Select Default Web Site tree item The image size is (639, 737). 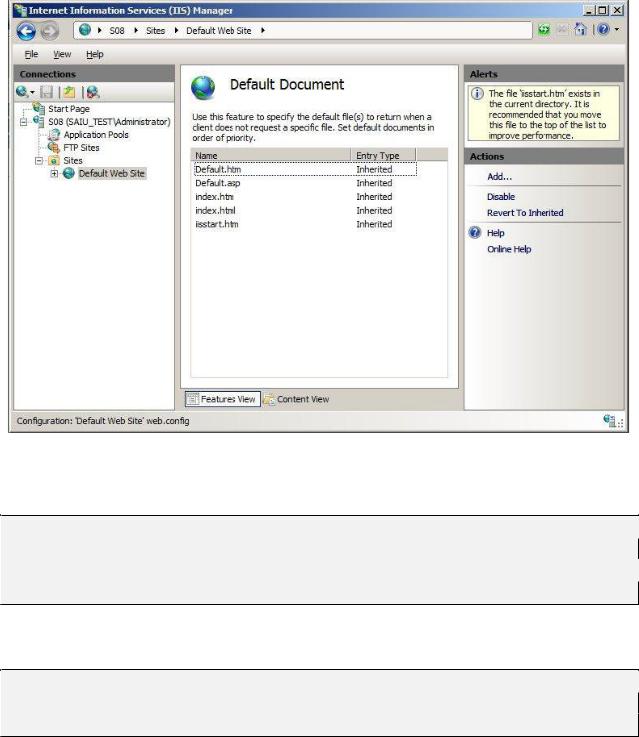point(112,173)
